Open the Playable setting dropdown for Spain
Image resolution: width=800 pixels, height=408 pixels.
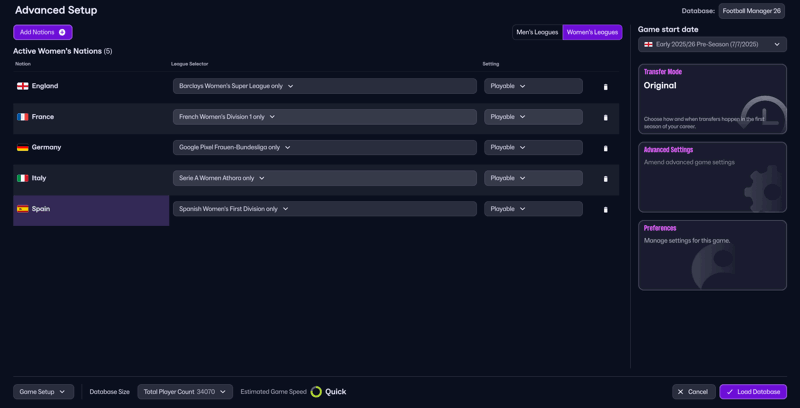pyautogui.click(x=533, y=209)
